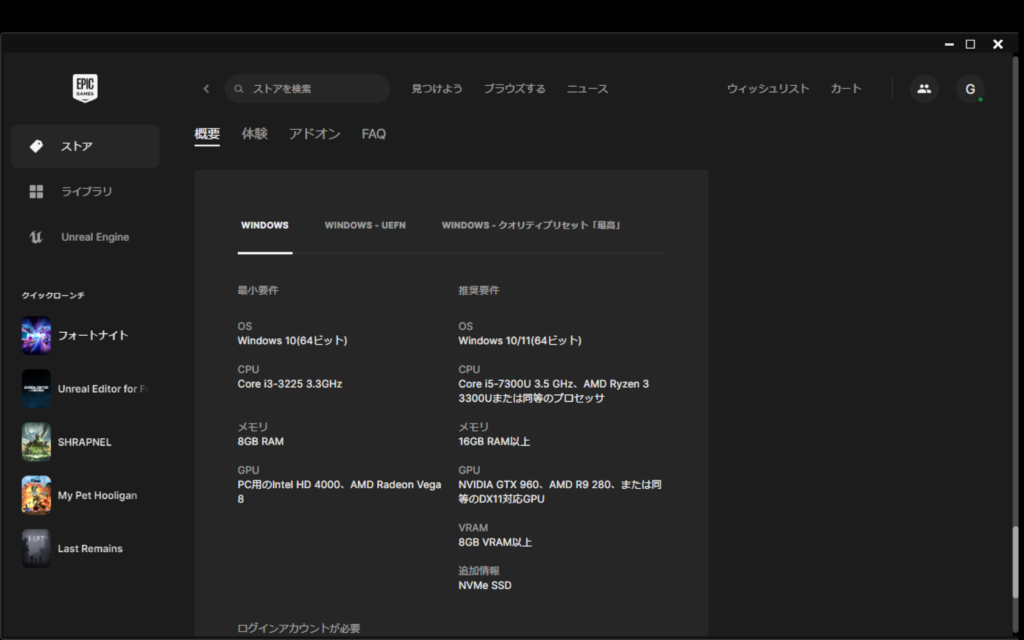Open the カート link
The image size is (1024, 640).
point(846,89)
